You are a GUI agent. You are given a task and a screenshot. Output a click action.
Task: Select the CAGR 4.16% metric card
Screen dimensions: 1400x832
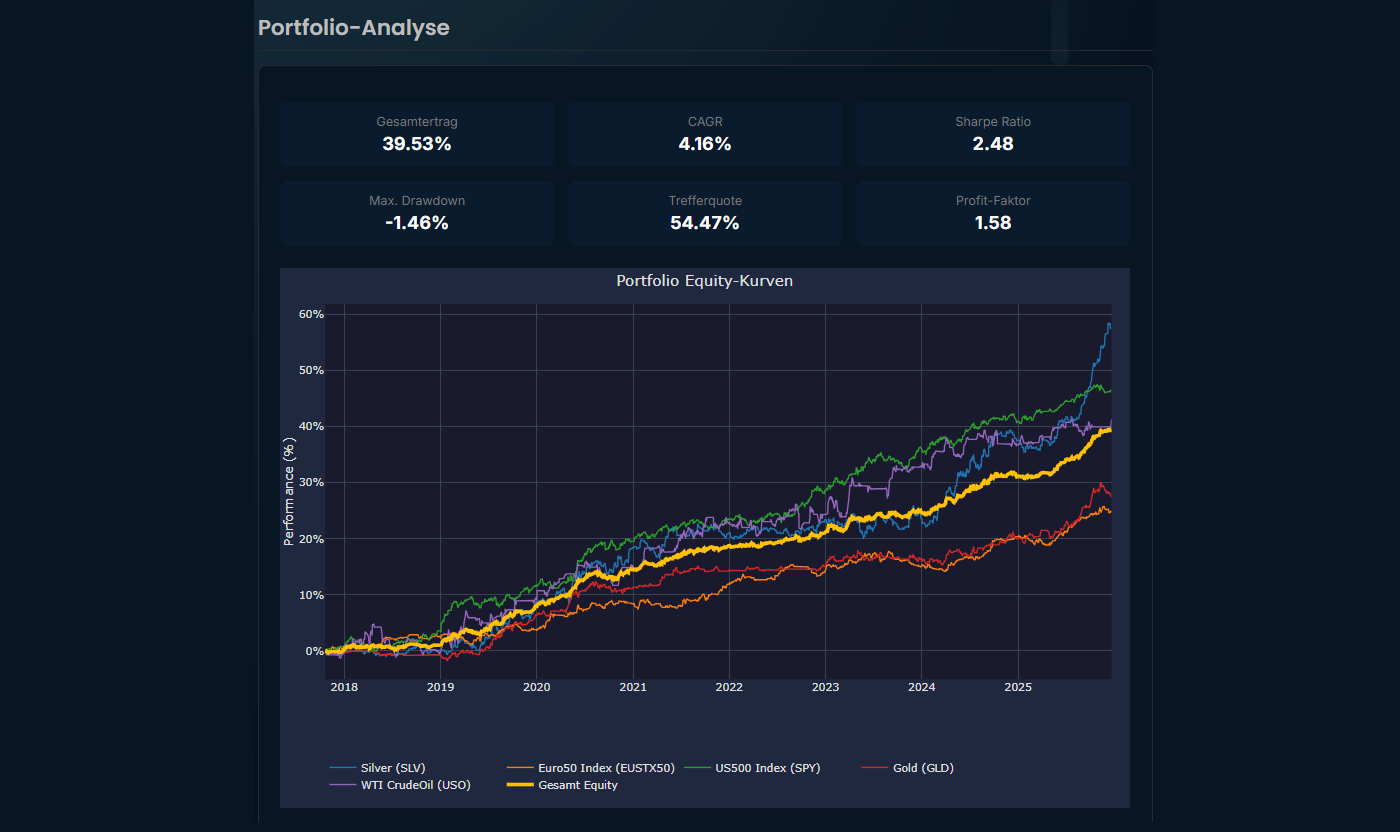tap(705, 134)
